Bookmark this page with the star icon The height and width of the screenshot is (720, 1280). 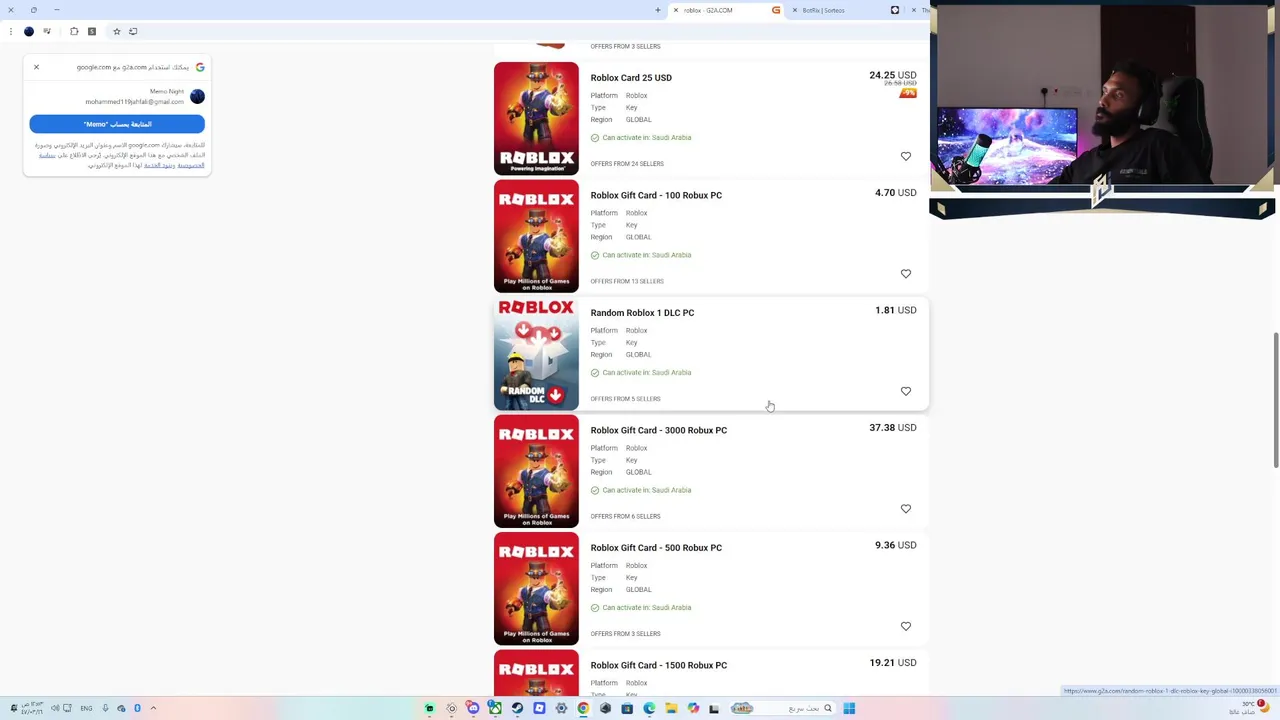[x=116, y=31]
